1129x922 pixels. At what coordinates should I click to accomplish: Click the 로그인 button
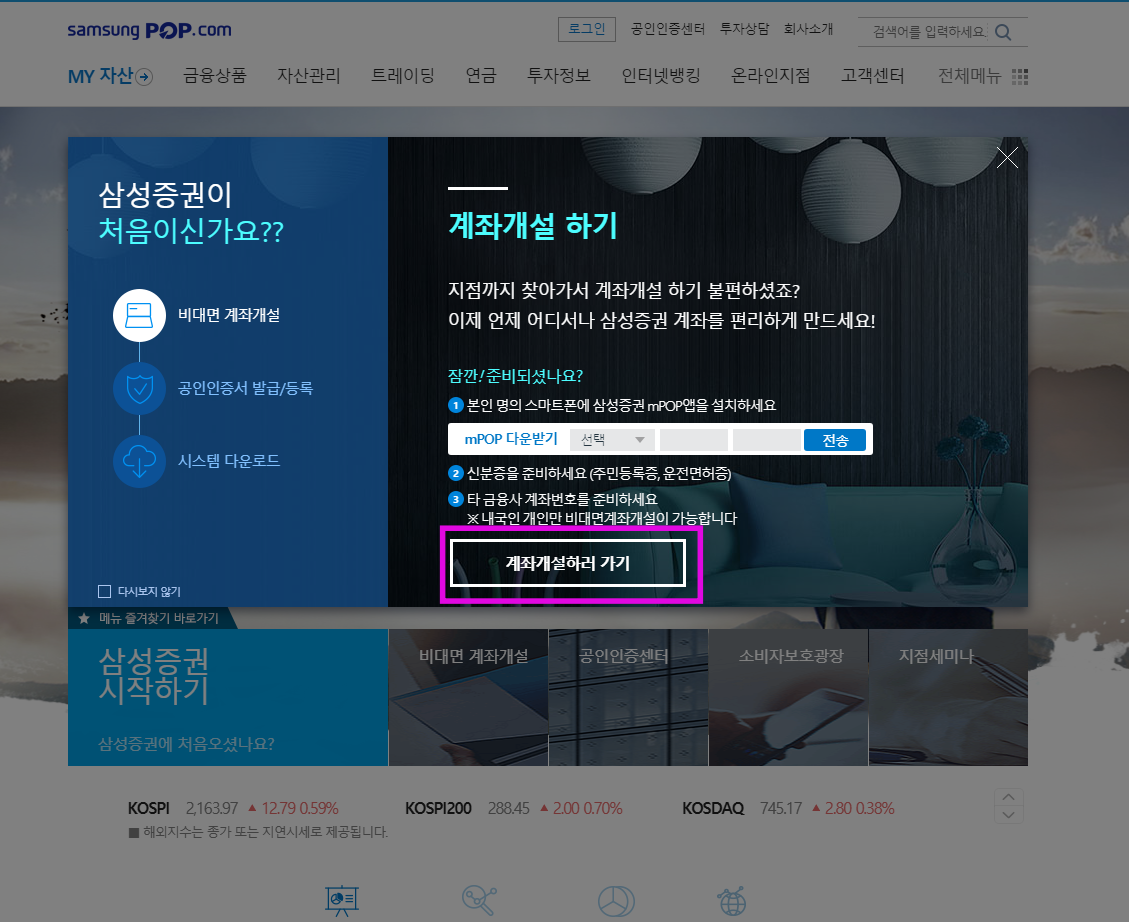[587, 29]
